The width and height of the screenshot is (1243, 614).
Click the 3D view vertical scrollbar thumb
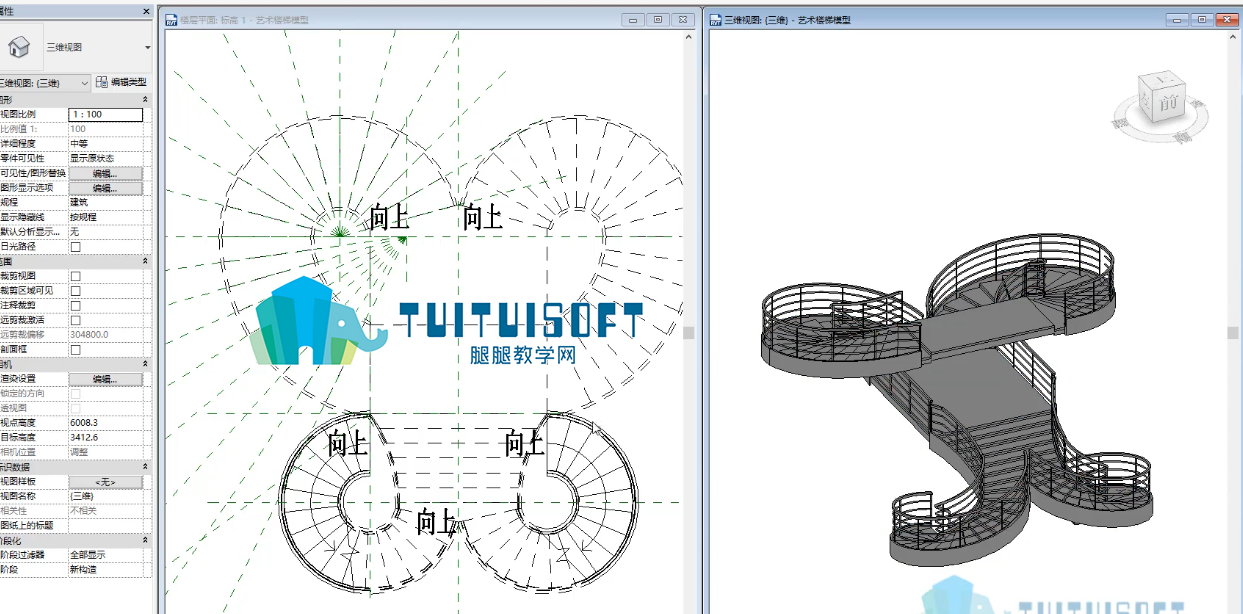[x=1233, y=333]
